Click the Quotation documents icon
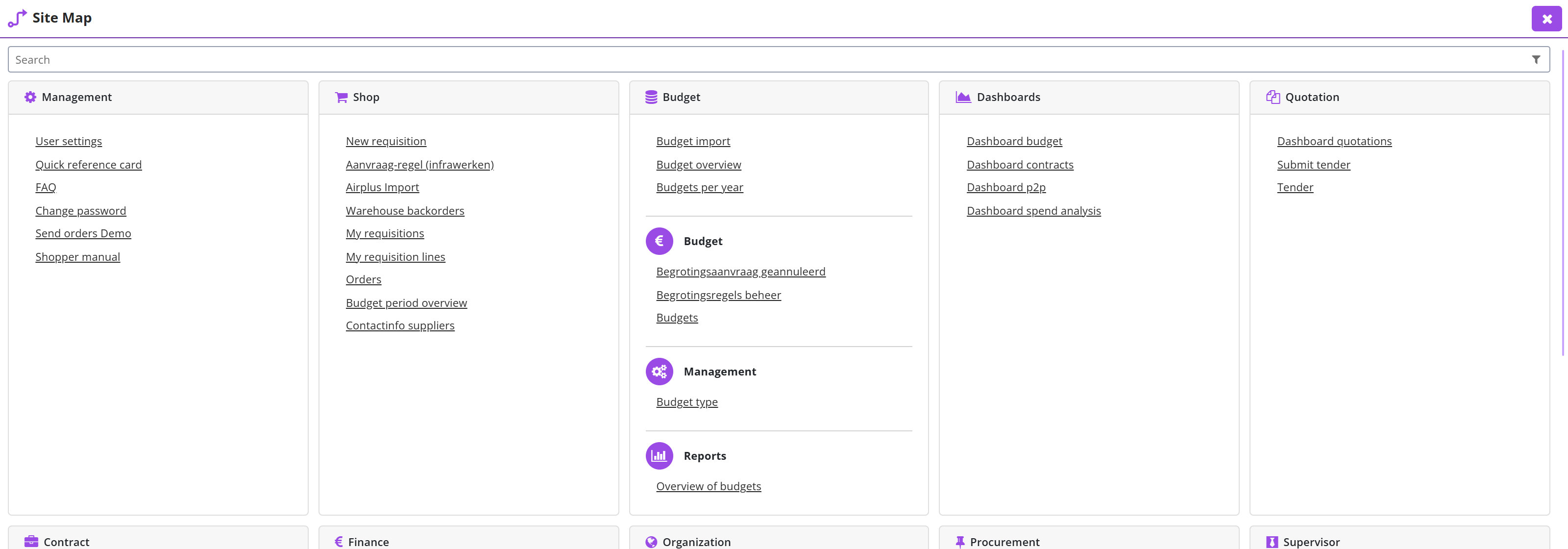 tap(1273, 97)
